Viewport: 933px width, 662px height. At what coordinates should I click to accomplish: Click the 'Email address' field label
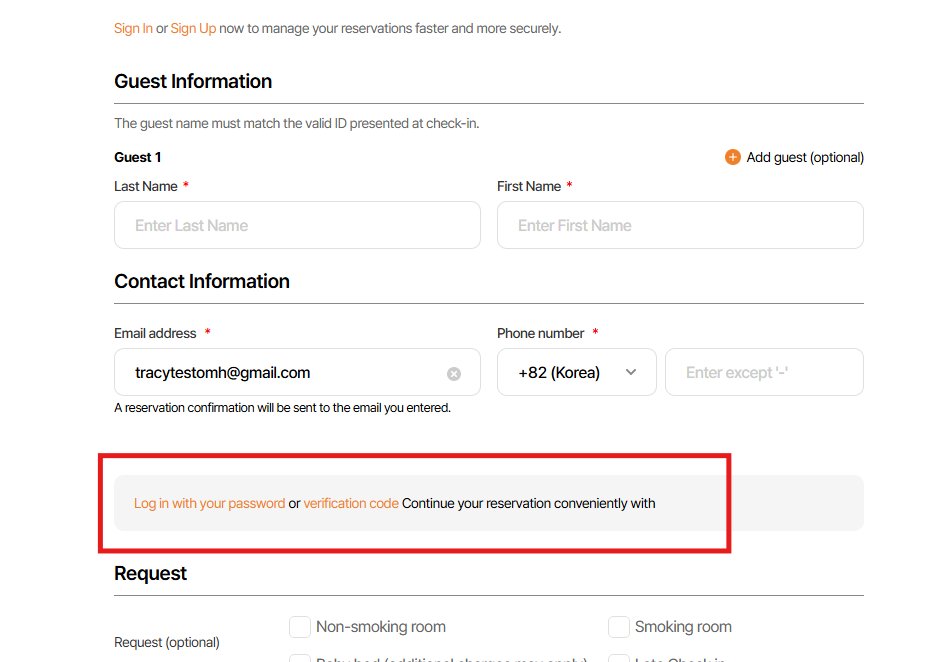pos(155,333)
